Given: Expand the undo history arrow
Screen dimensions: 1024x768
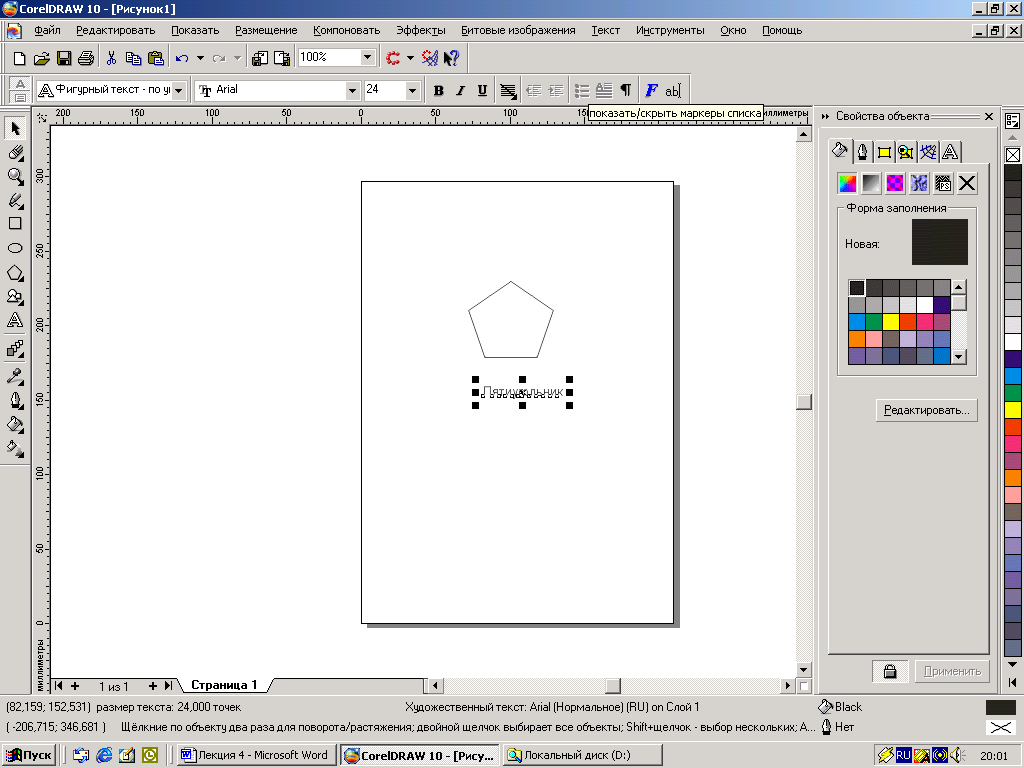Looking at the screenshot, I should (x=200, y=58).
